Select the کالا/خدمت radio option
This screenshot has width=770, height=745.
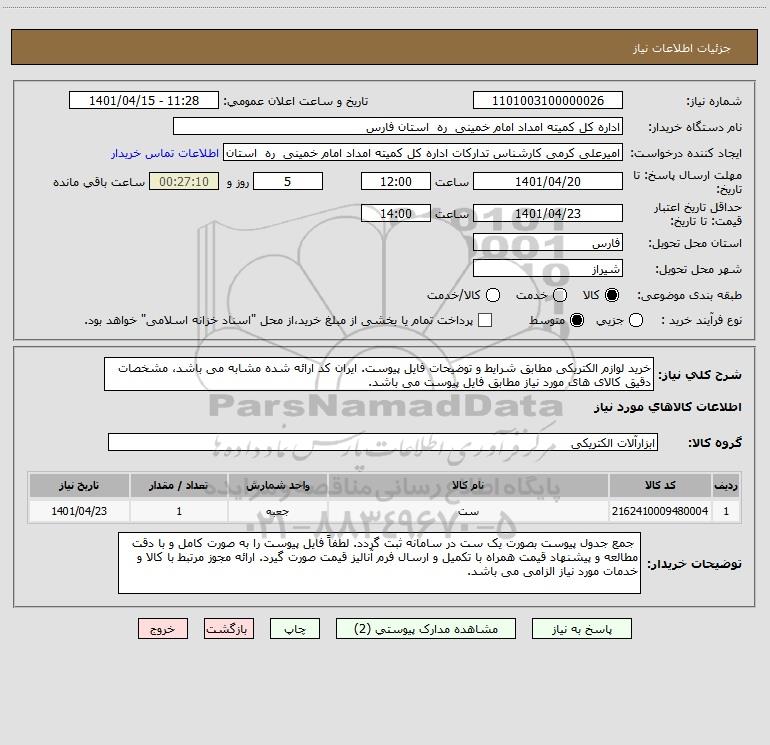tap(493, 295)
